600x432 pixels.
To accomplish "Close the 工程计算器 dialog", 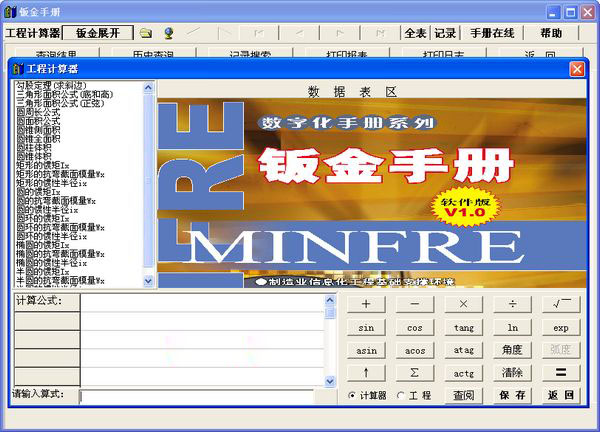I will click(x=577, y=69).
